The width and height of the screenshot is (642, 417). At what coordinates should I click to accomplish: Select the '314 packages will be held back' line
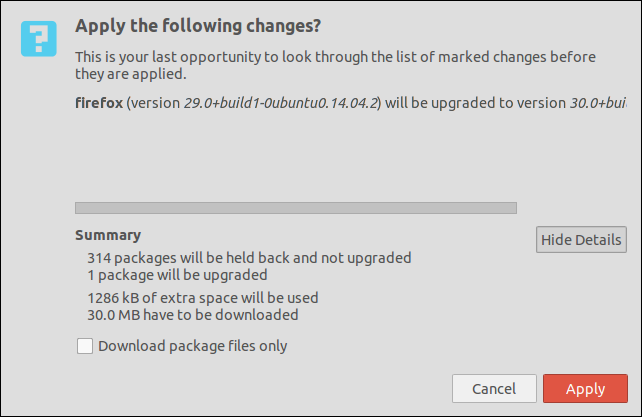[249, 258]
